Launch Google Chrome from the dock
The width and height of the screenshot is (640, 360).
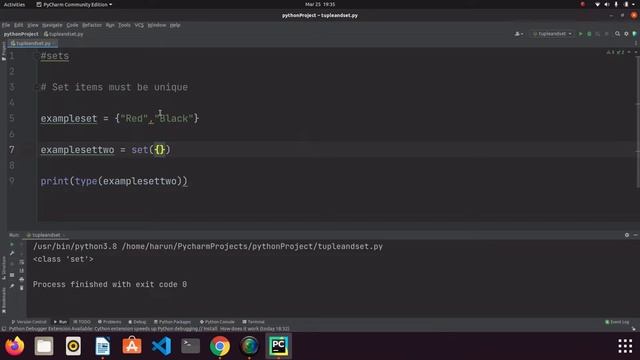pyautogui.click(x=220, y=346)
